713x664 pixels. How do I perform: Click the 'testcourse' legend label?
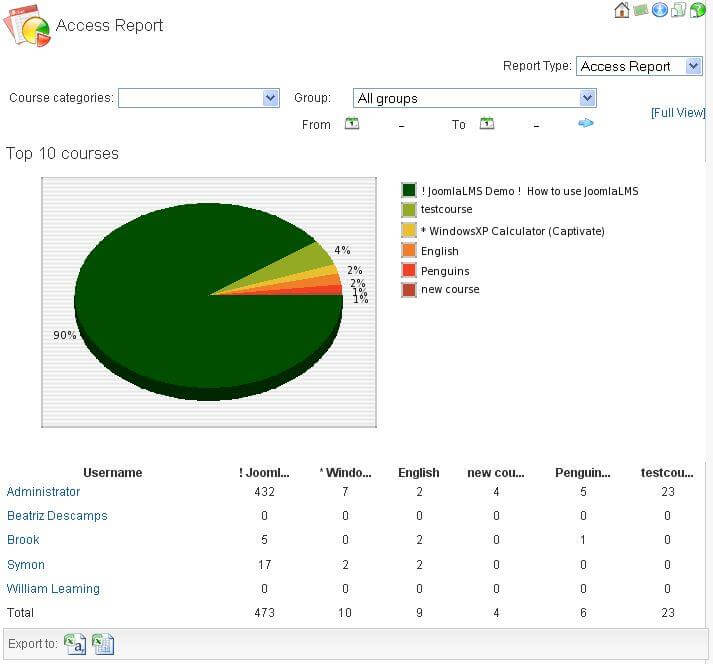click(447, 209)
